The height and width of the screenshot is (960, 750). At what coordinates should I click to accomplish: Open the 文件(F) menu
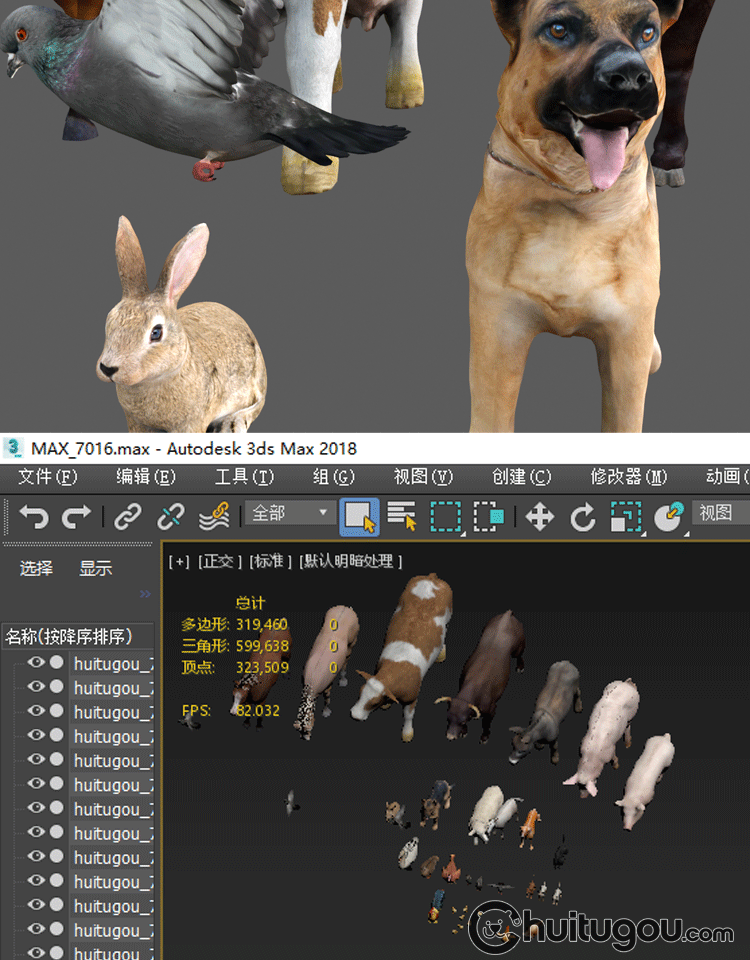(x=47, y=477)
